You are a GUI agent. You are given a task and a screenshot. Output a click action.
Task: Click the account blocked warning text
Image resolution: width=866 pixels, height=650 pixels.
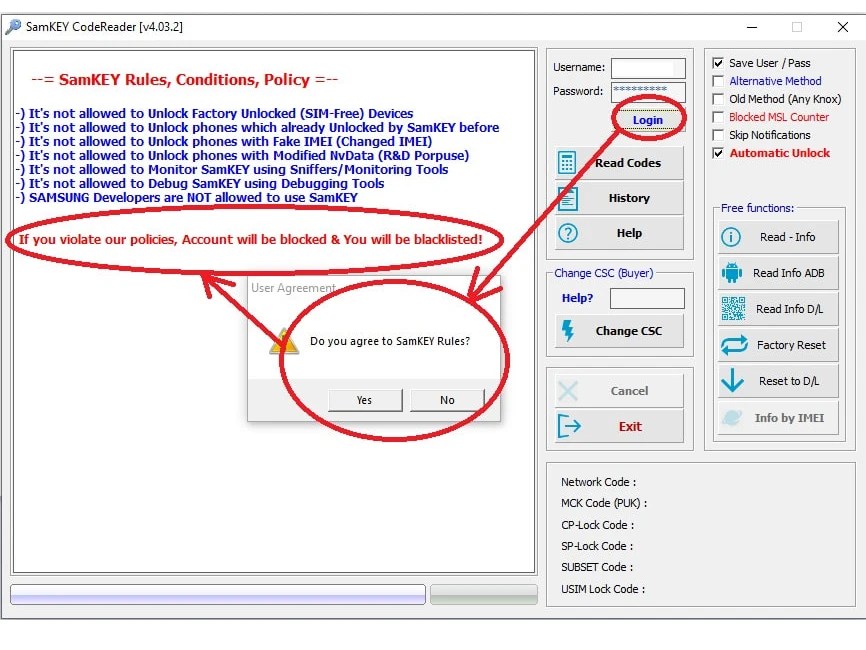coord(251,240)
